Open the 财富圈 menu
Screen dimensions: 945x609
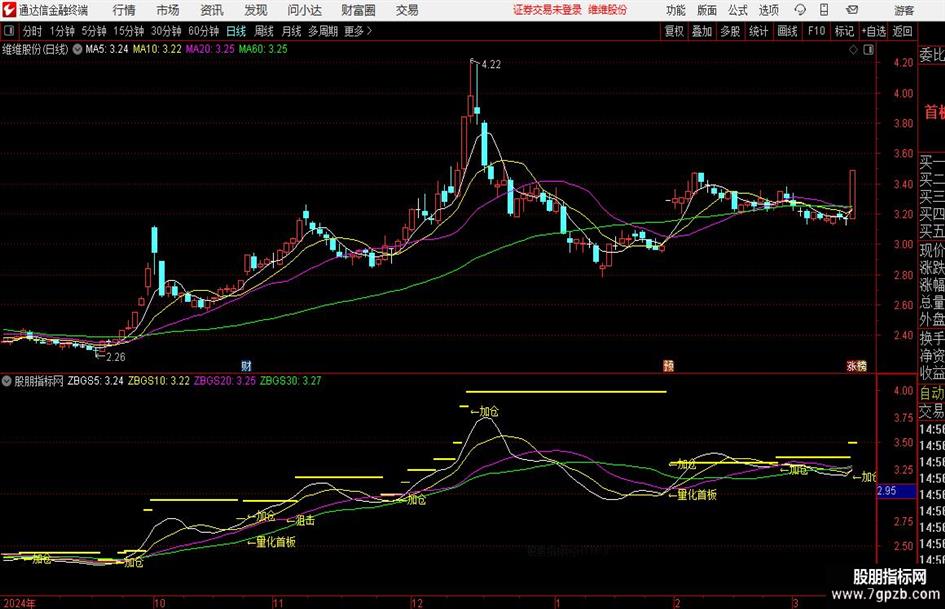click(x=358, y=10)
